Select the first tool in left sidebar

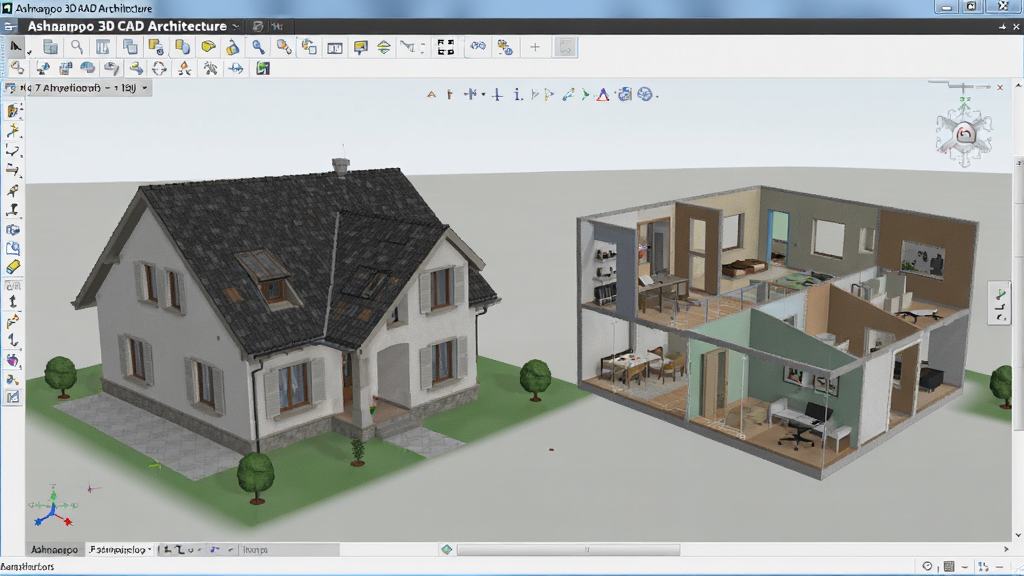(x=13, y=112)
